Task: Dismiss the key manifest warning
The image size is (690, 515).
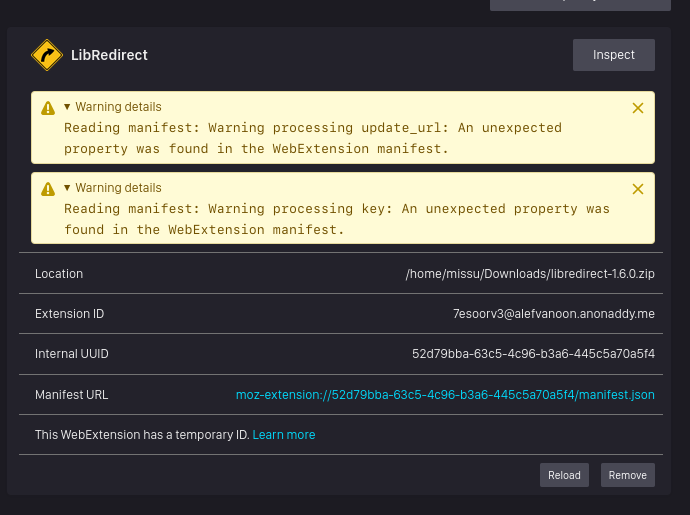Action: (638, 189)
